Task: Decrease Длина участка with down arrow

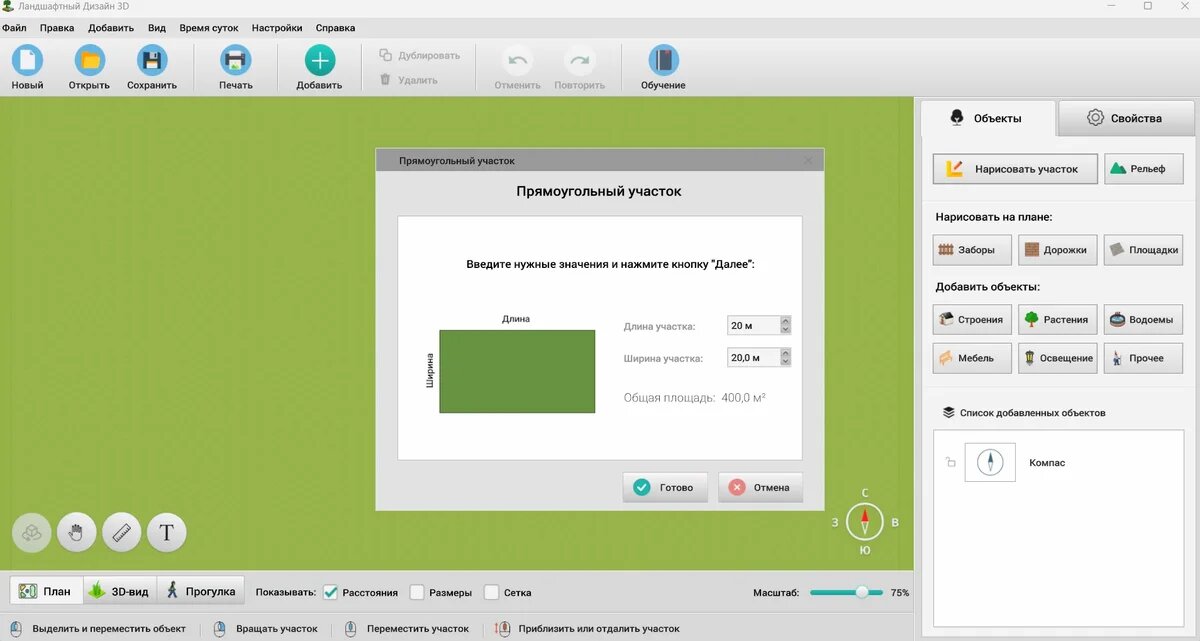Action: (x=785, y=330)
